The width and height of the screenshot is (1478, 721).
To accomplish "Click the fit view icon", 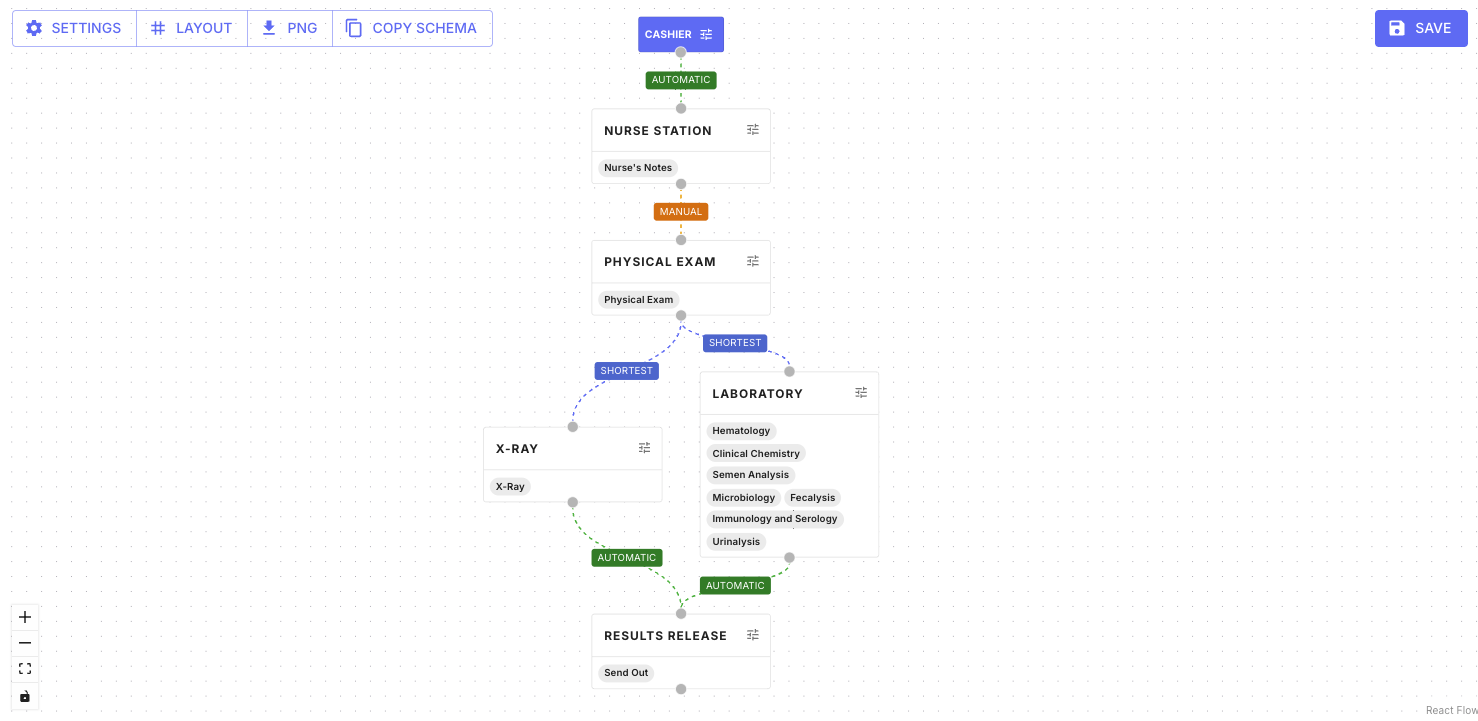I will click(x=26, y=669).
